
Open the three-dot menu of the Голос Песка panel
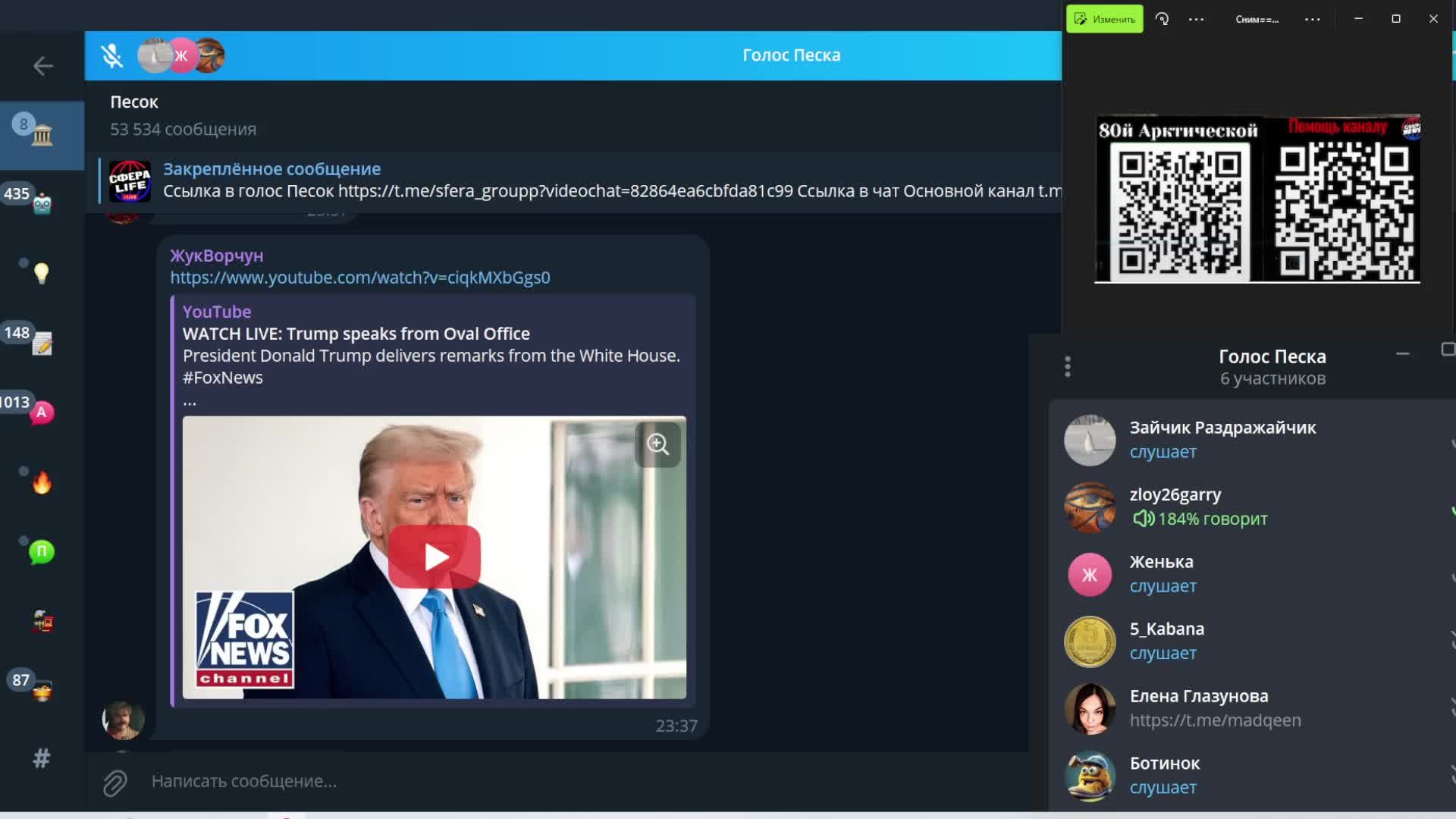[x=1068, y=367]
